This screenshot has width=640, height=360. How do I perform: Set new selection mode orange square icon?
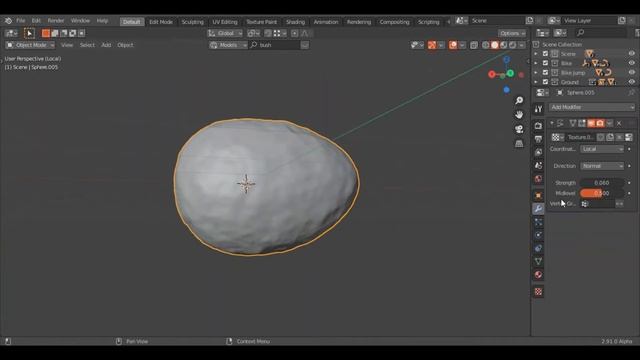tap(46, 33)
